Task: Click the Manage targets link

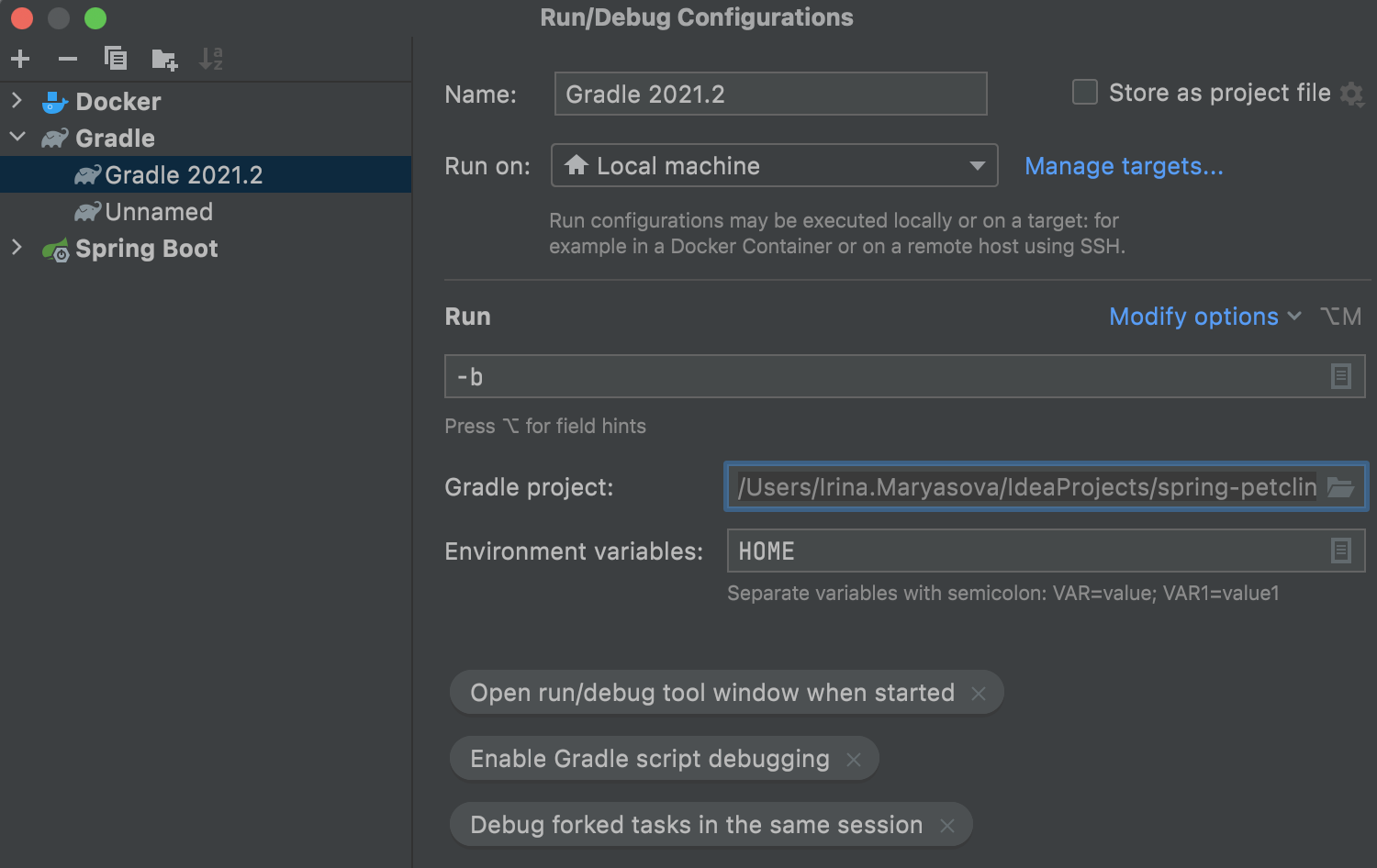Action: coord(1124,166)
